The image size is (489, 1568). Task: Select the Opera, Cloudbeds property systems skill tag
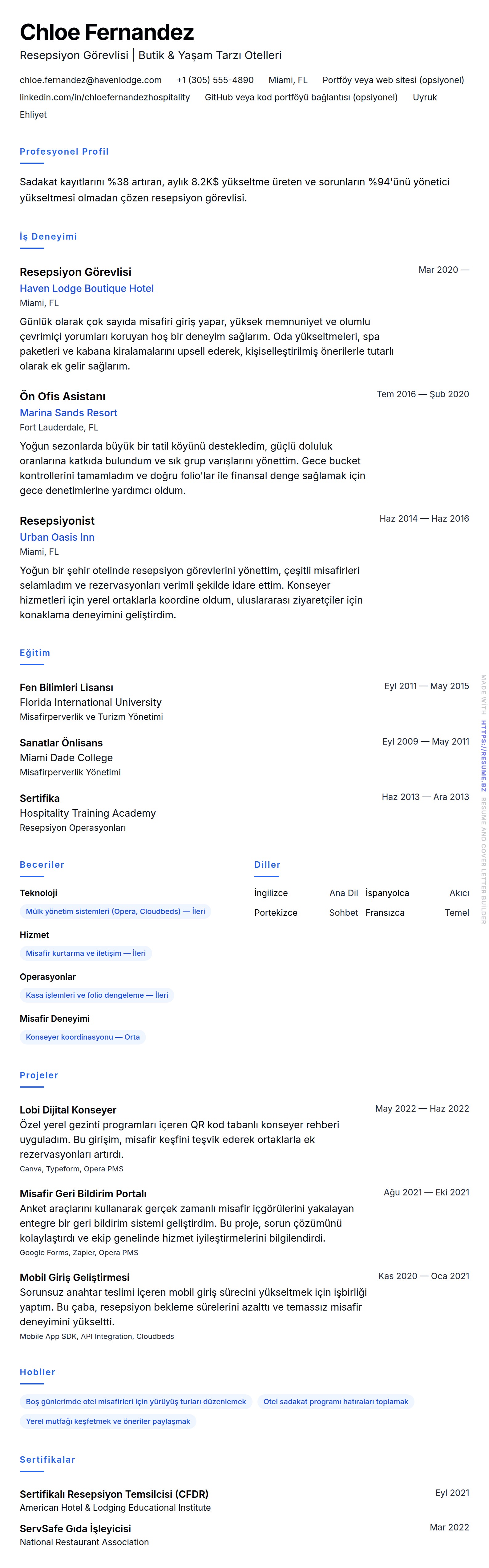(x=115, y=911)
